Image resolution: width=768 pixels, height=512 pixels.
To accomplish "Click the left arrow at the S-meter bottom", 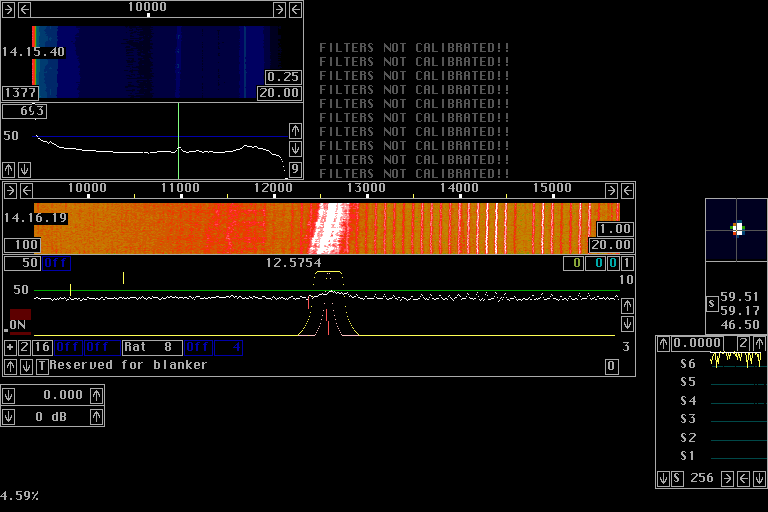I will 744,478.
